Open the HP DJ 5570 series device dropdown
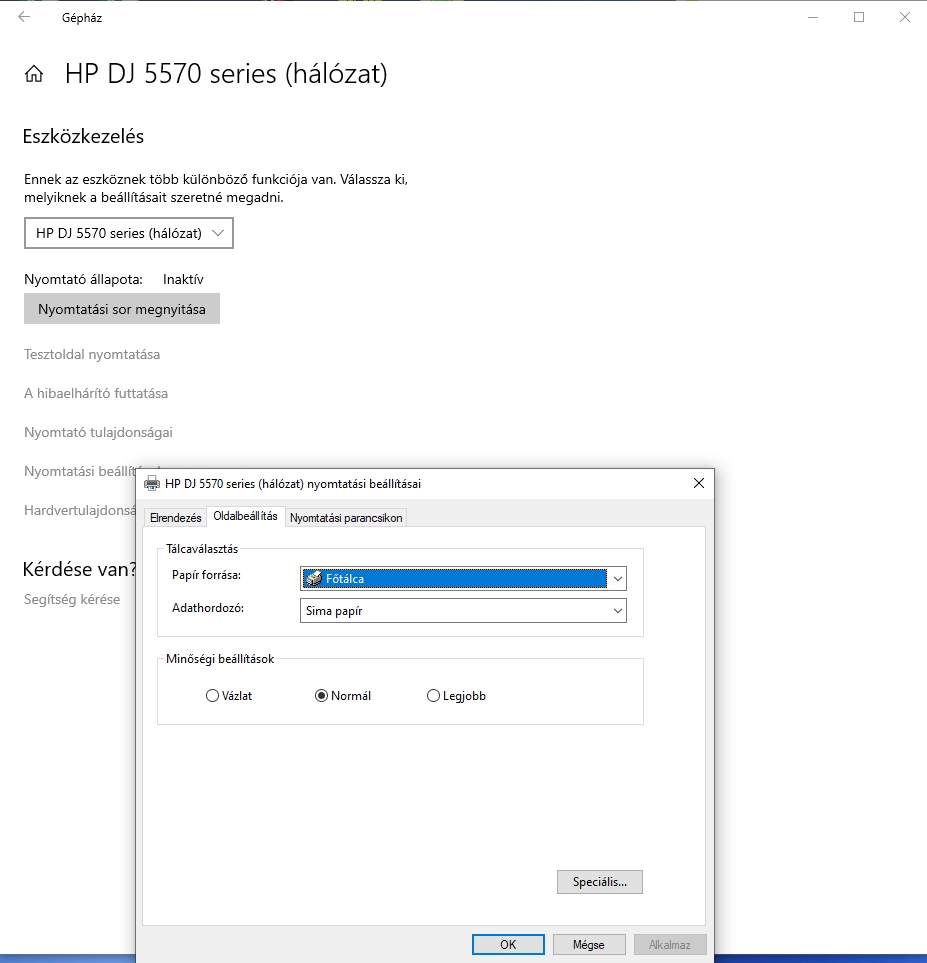Screen dimensions: 927x963 click(x=129, y=233)
